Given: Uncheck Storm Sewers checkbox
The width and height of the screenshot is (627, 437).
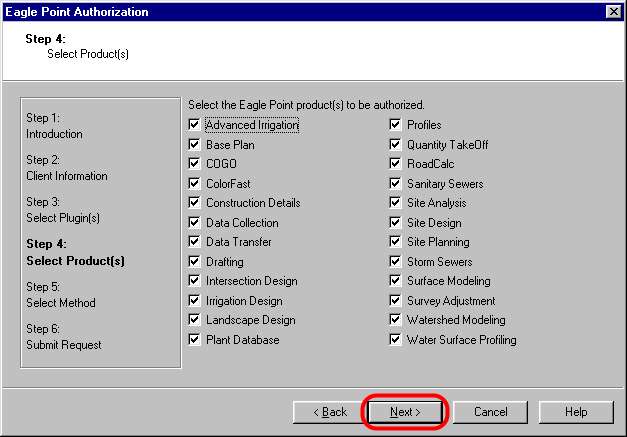Looking at the screenshot, I should point(395,261).
